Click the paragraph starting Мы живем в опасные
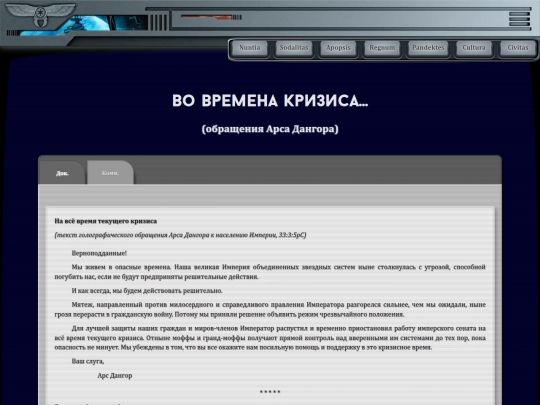Viewport: 540px width, 405px height. 270,272
